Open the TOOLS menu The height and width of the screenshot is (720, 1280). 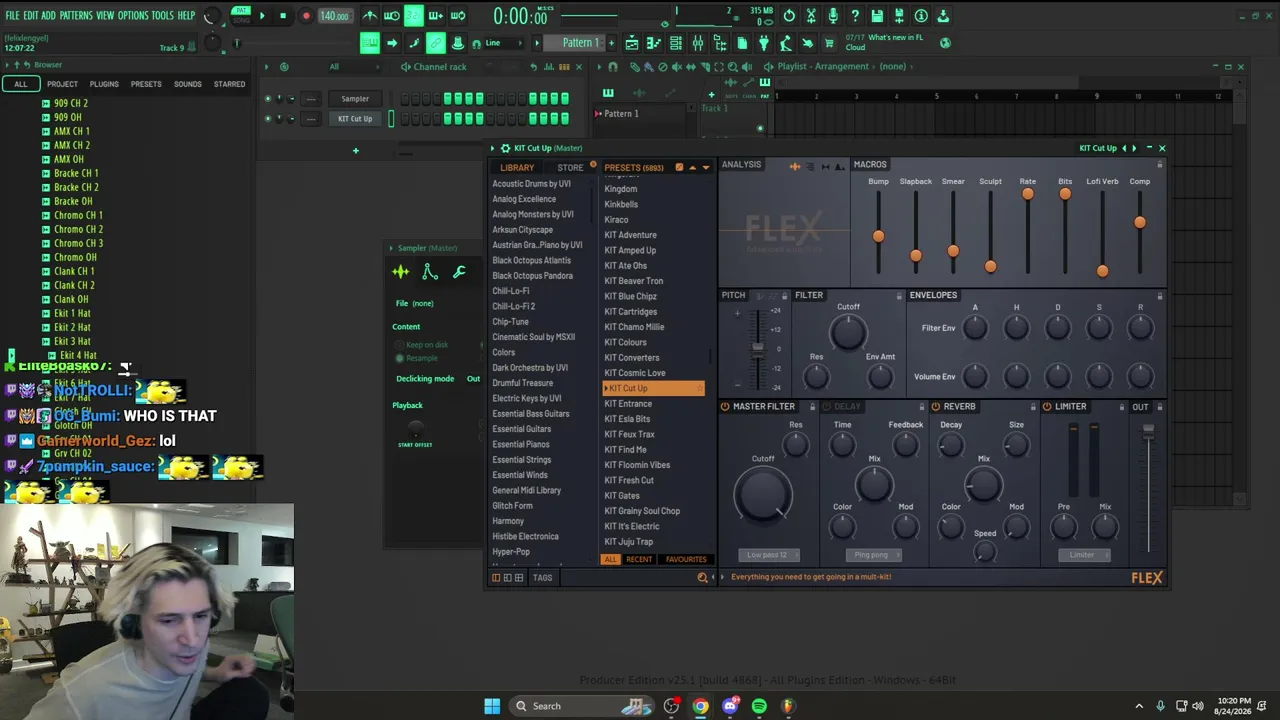click(x=162, y=16)
